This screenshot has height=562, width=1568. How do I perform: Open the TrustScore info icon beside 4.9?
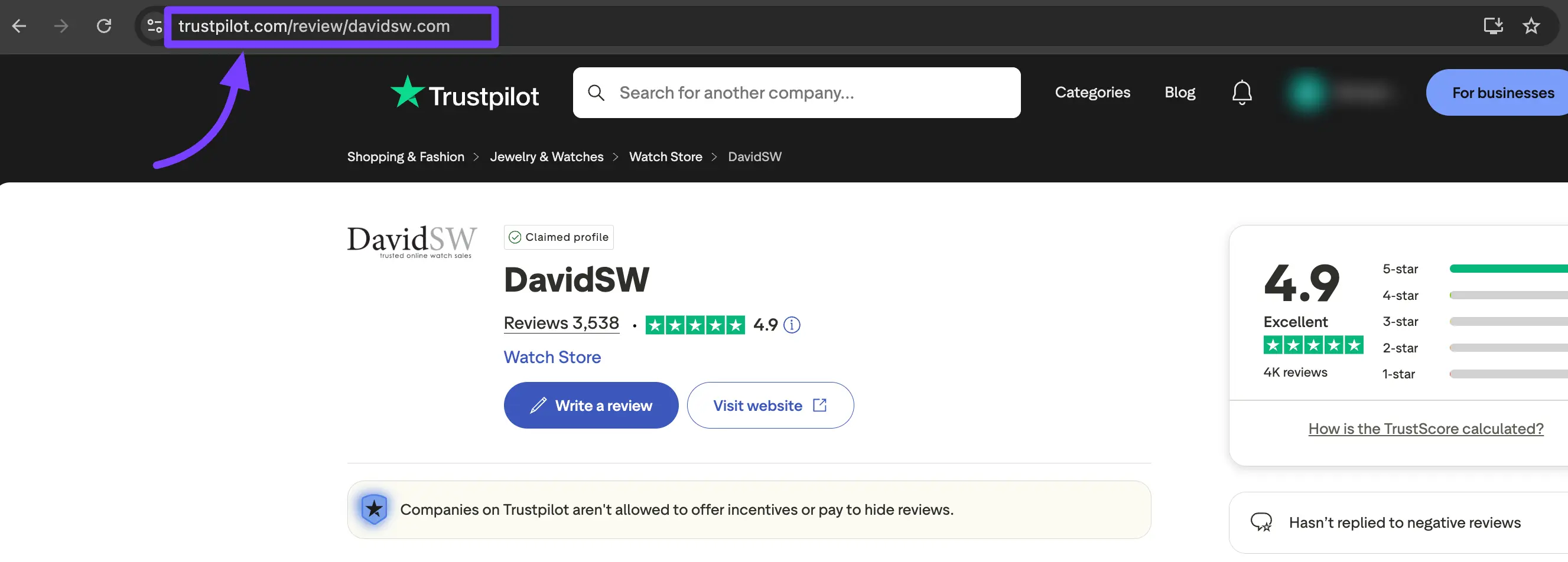(792, 324)
